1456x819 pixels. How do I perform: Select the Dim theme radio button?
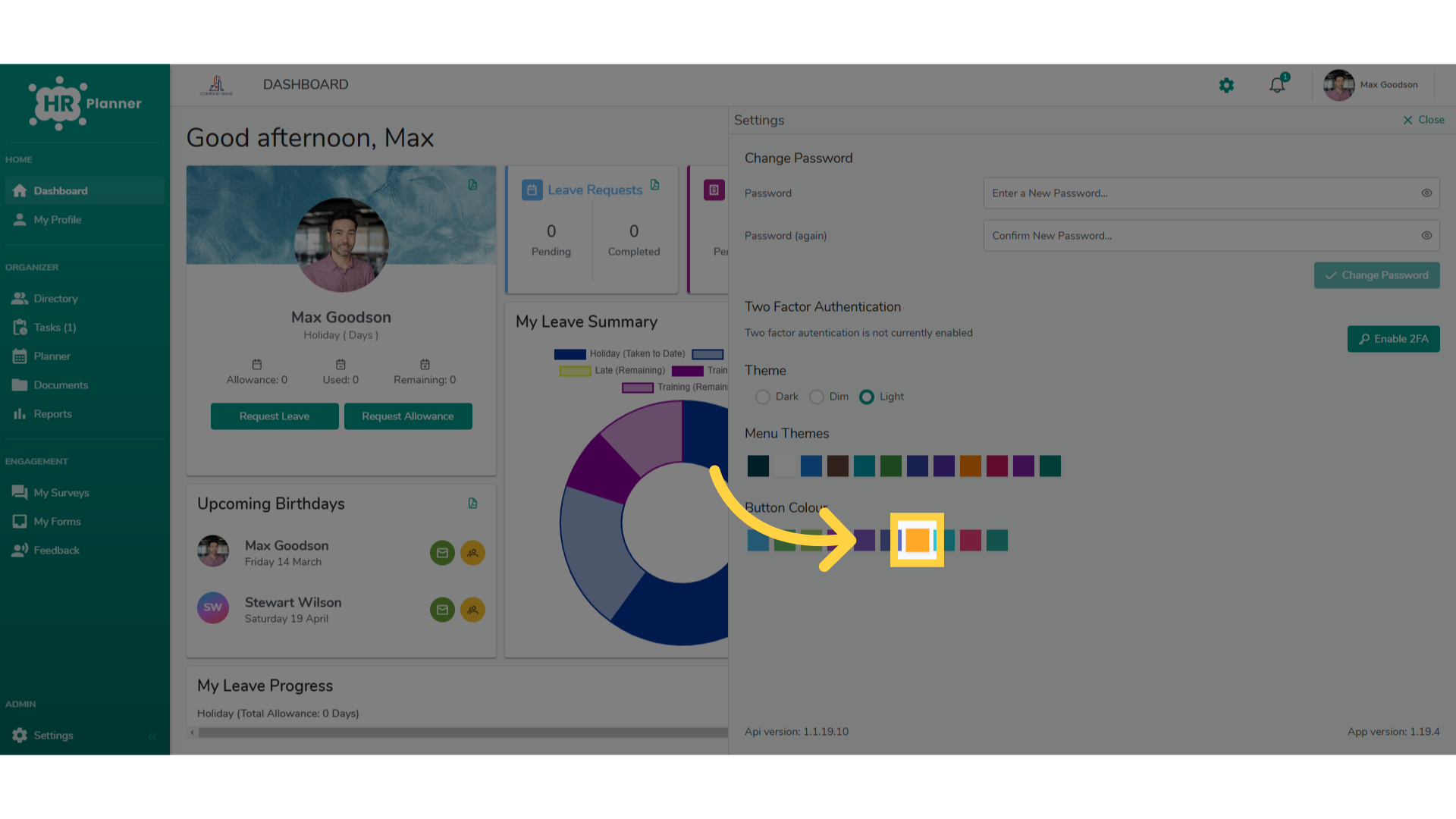pyautogui.click(x=817, y=397)
